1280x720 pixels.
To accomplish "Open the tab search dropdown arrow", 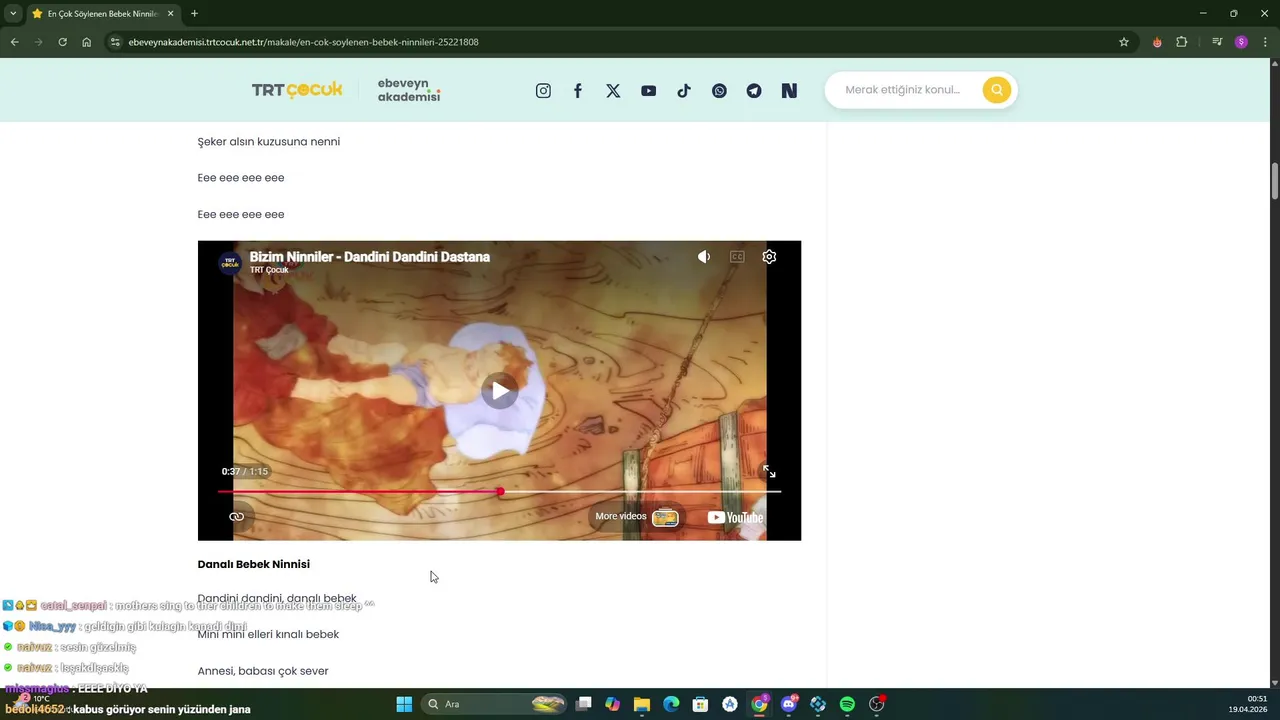I will (x=13, y=14).
